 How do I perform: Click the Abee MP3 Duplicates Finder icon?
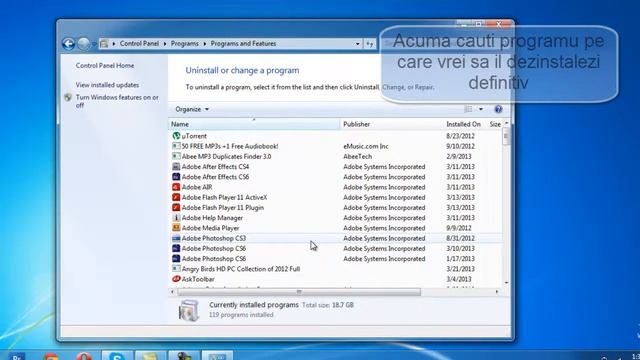click(176, 156)
